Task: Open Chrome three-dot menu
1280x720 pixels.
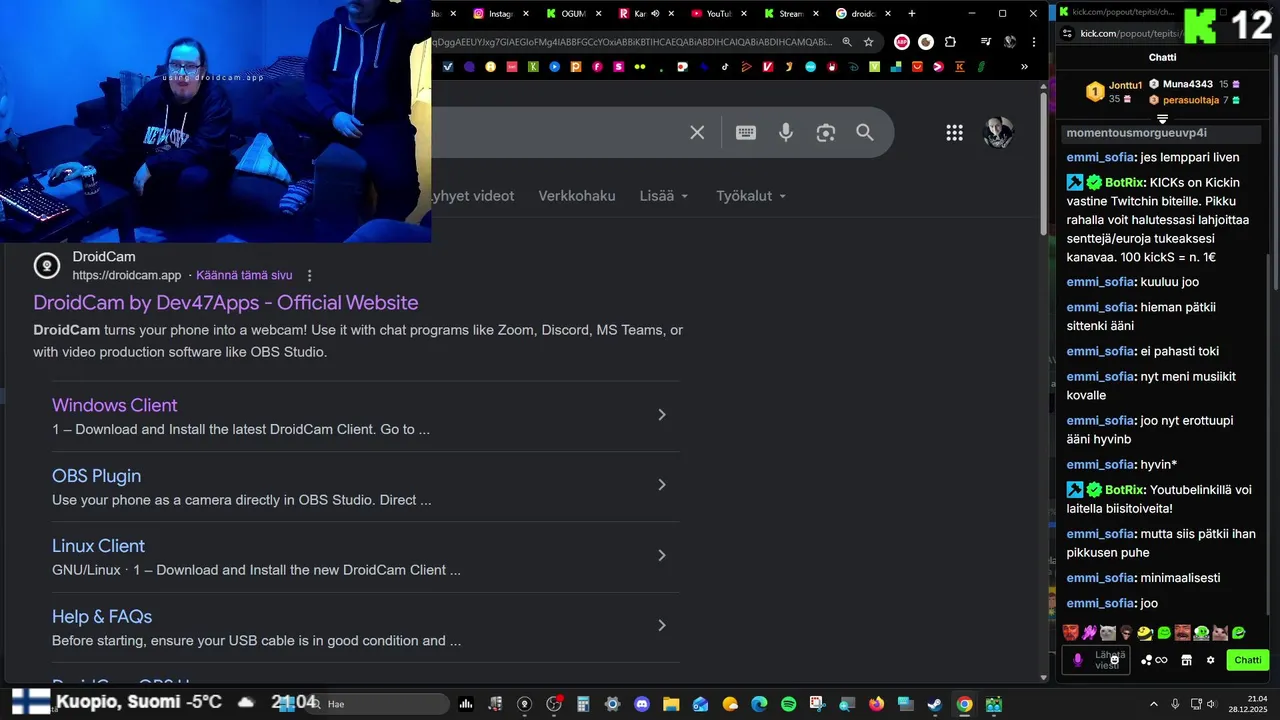Action: 1035,42
